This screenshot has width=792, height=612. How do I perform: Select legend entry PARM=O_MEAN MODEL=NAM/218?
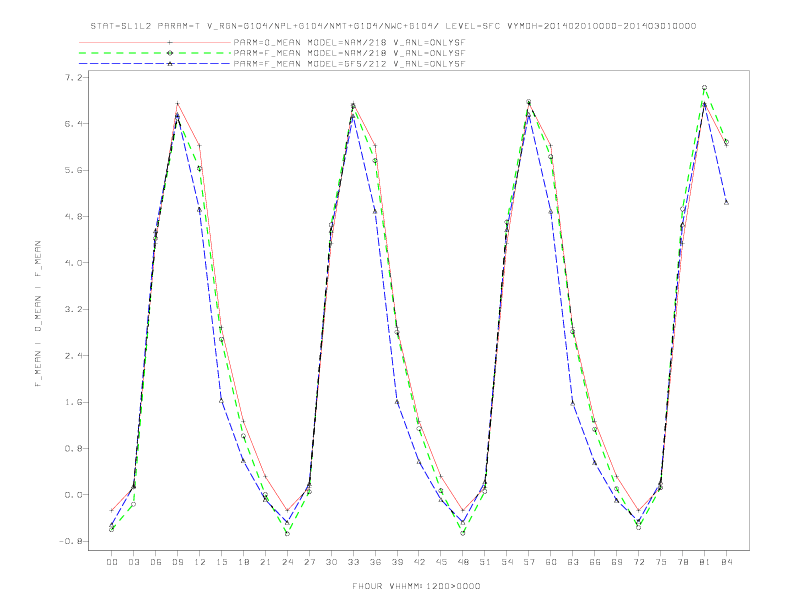pos(349,42)
